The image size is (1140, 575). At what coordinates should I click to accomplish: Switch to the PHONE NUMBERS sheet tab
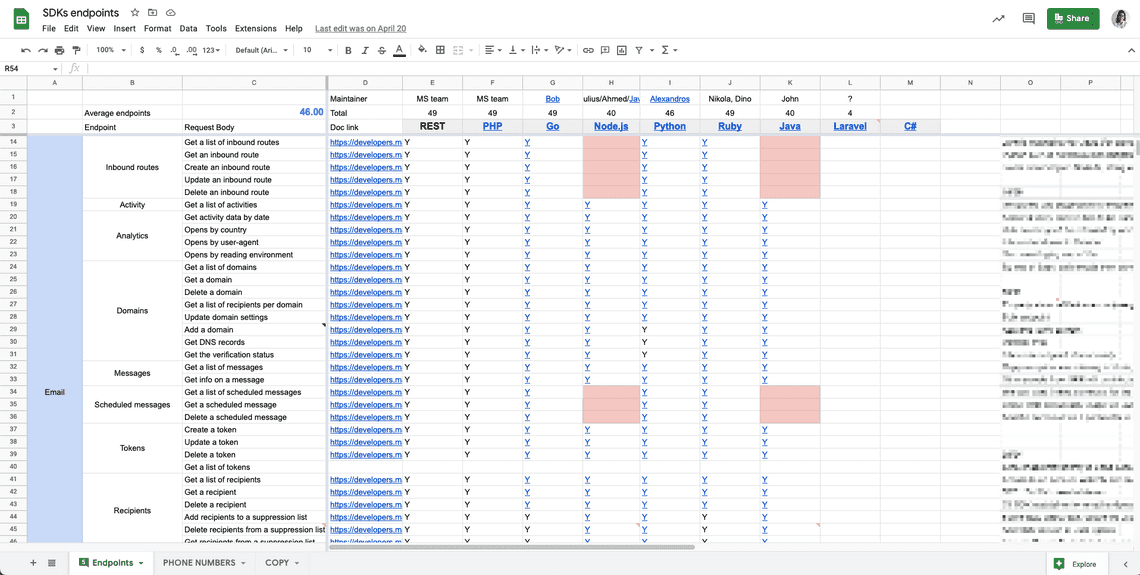click(x=199, y=563)
